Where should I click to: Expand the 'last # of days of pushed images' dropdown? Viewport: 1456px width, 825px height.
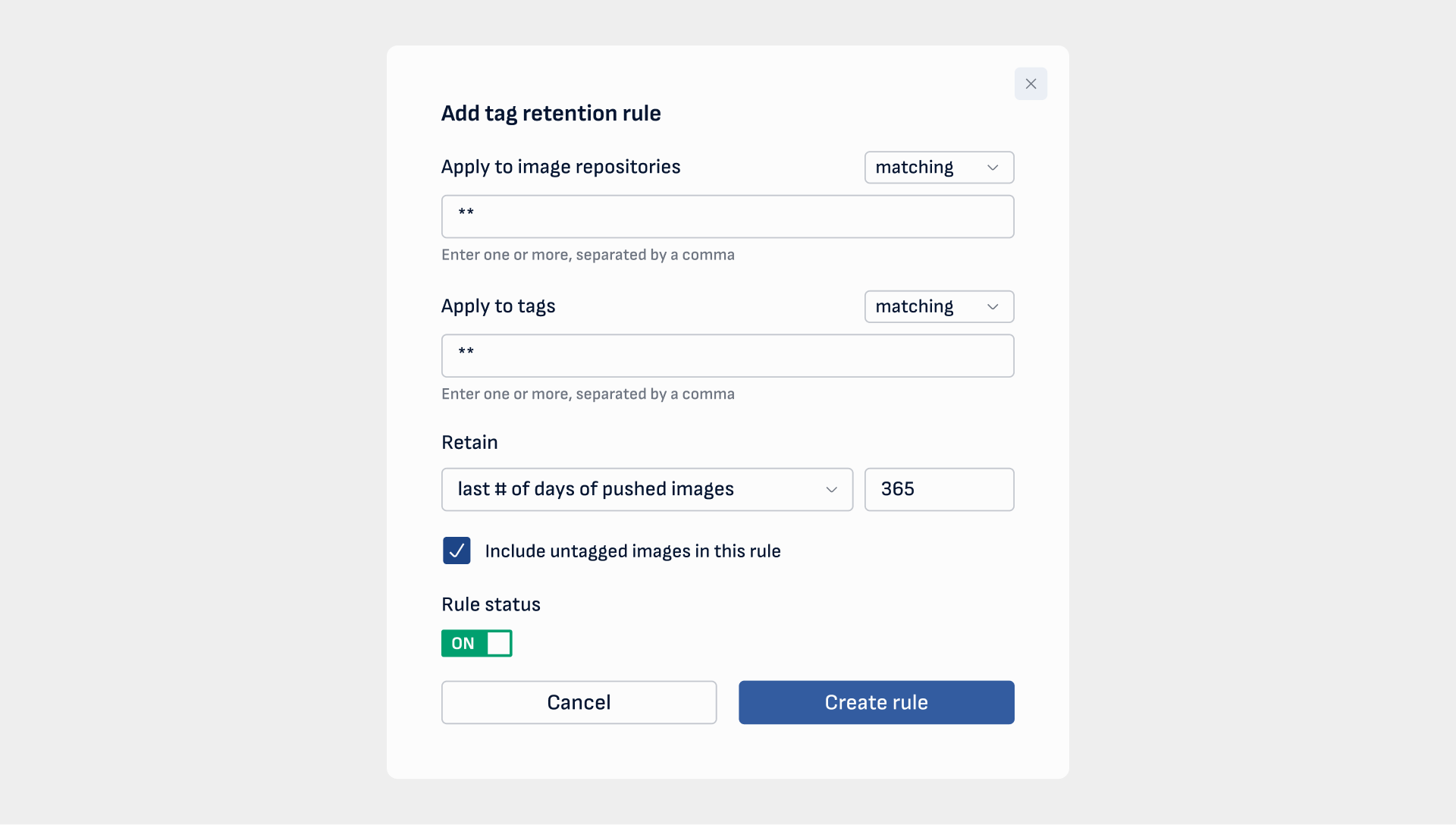pyautogui.click(x=646, y=490)
